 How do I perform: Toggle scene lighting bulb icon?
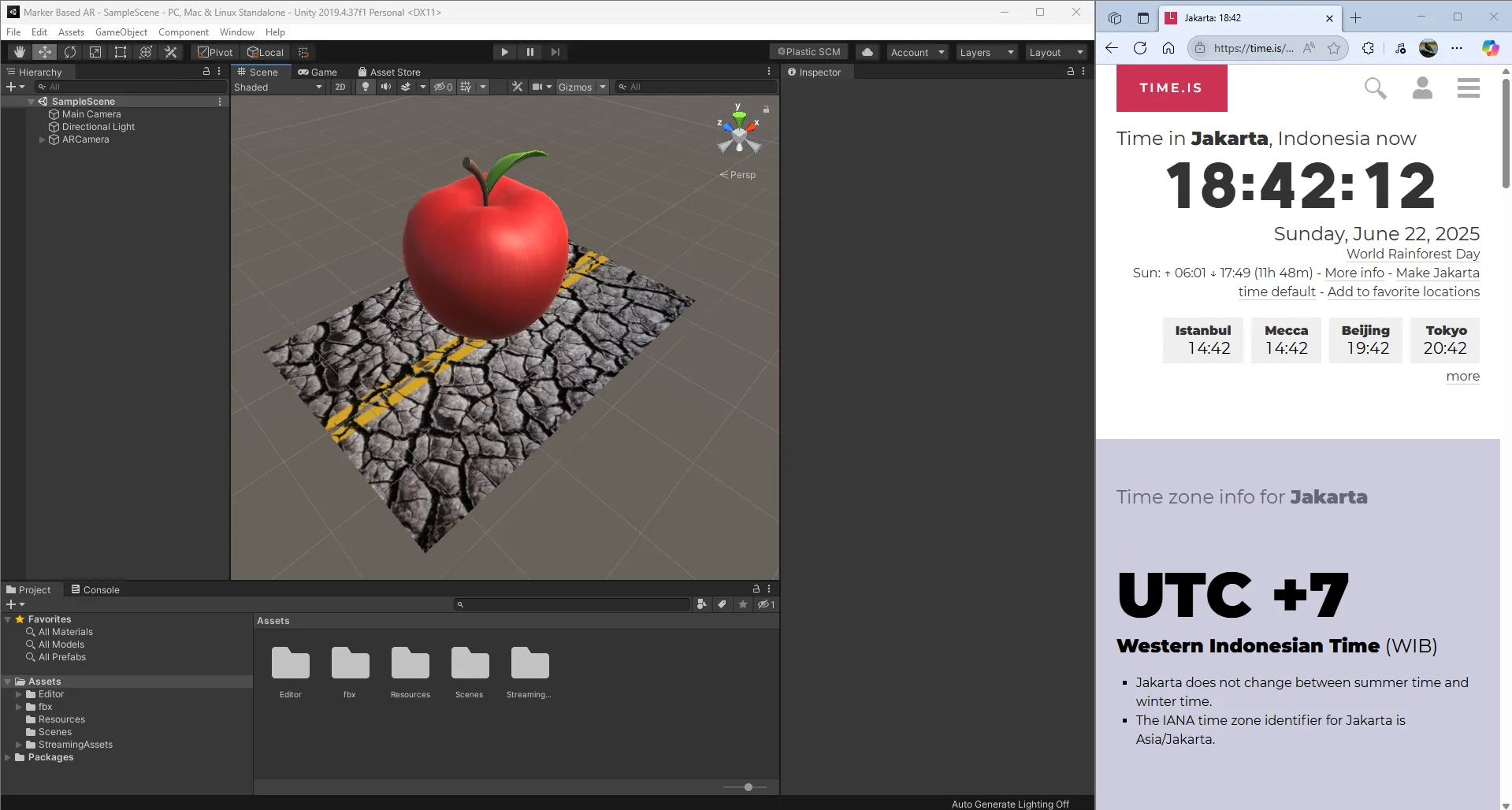click(366, 87)
